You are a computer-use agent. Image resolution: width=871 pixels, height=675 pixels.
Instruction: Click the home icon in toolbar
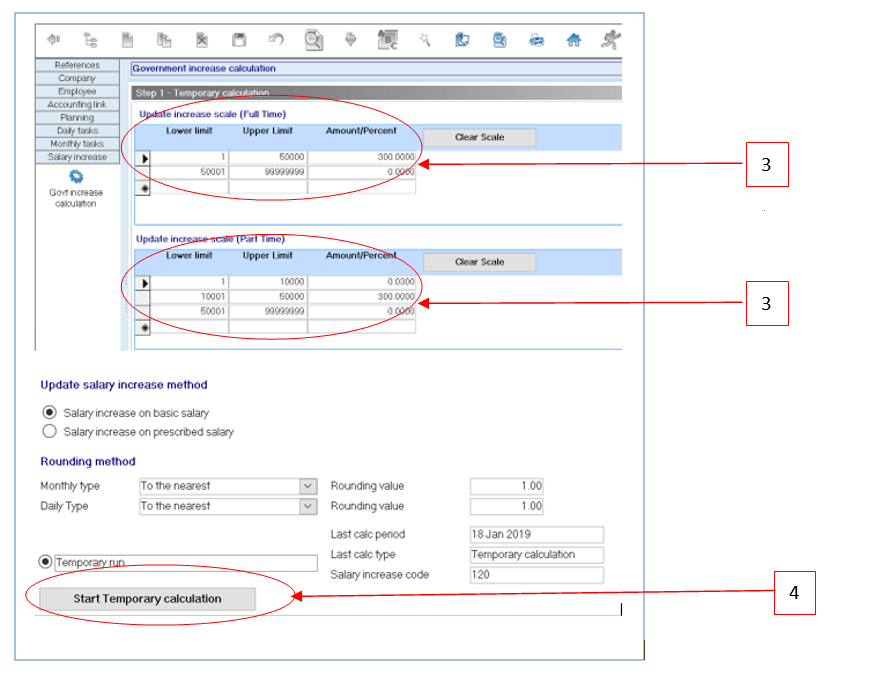coord(573,40)
